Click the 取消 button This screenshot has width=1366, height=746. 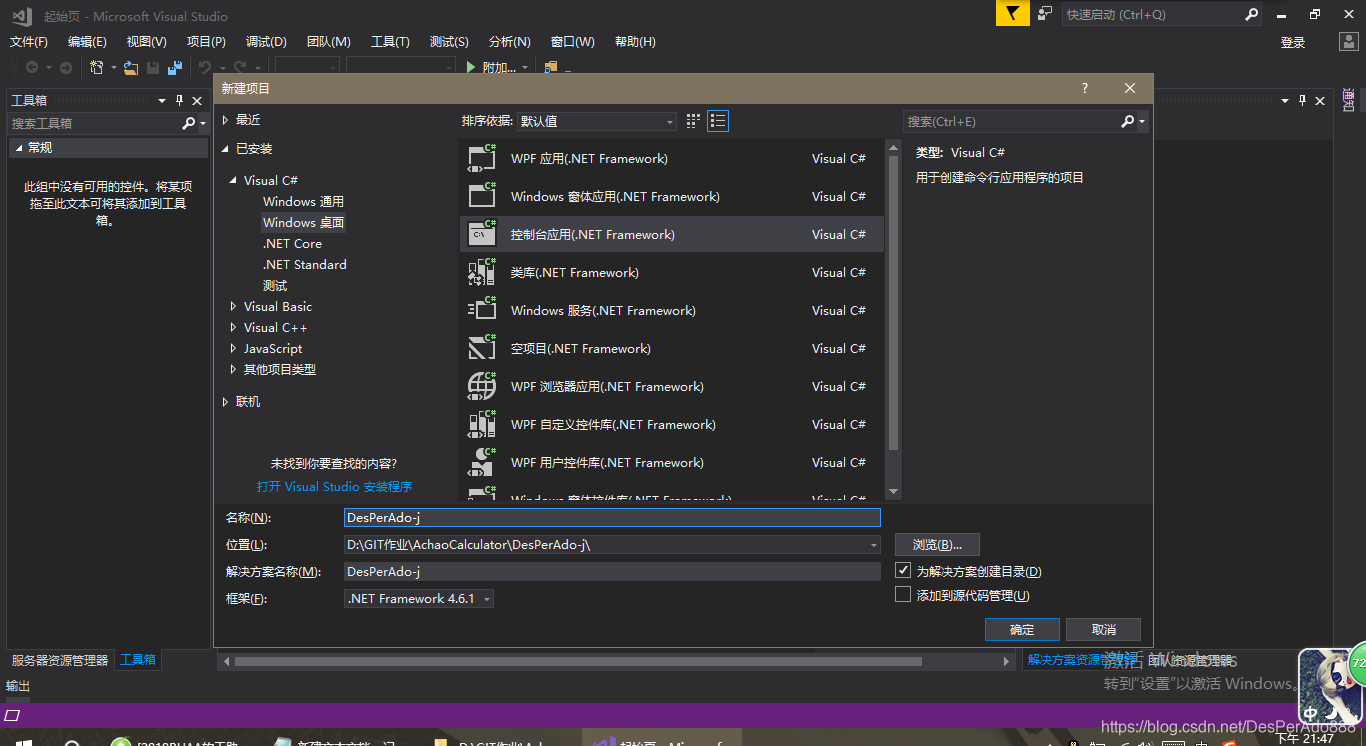[1104, 629]
